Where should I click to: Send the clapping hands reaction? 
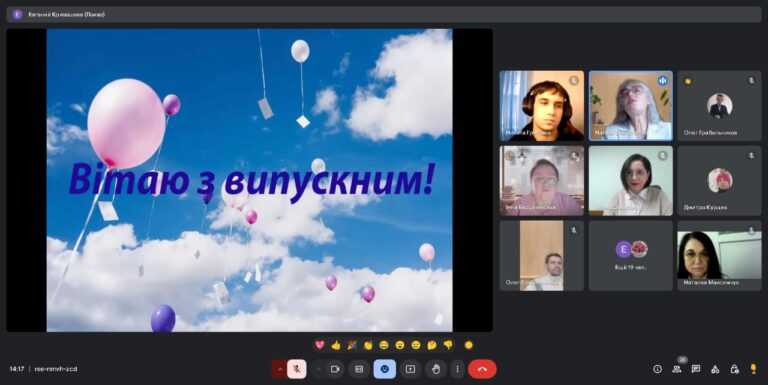368,345
